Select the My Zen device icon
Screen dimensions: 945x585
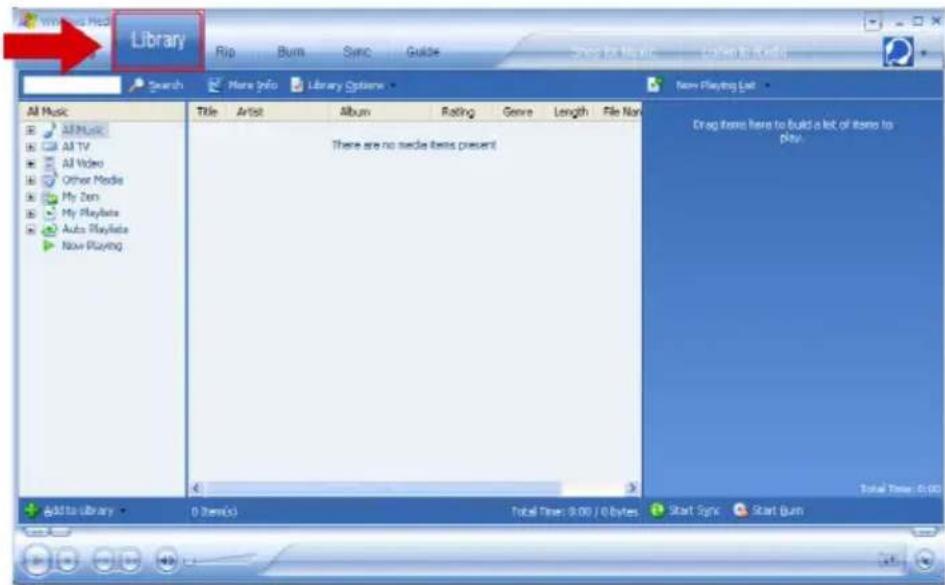click(x=49, y=197)
